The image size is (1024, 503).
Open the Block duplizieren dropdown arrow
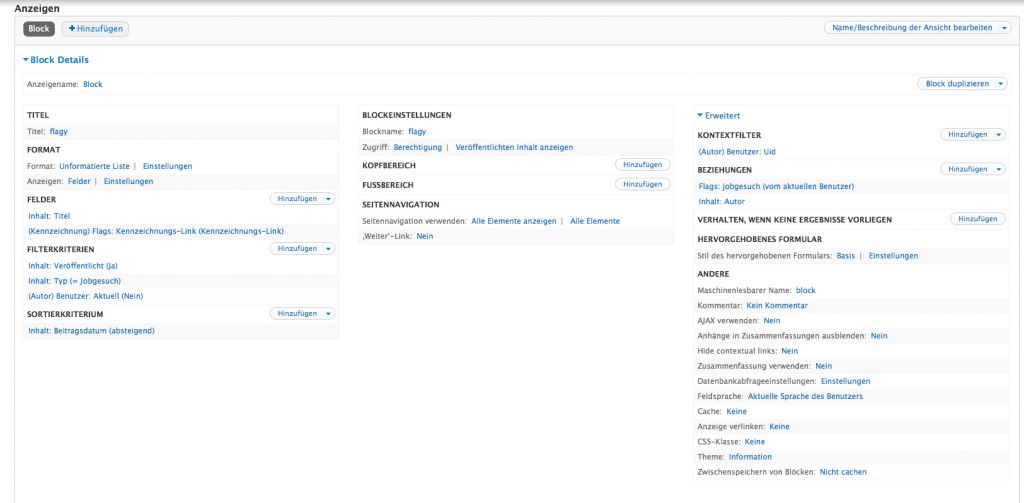point(1000,84)
